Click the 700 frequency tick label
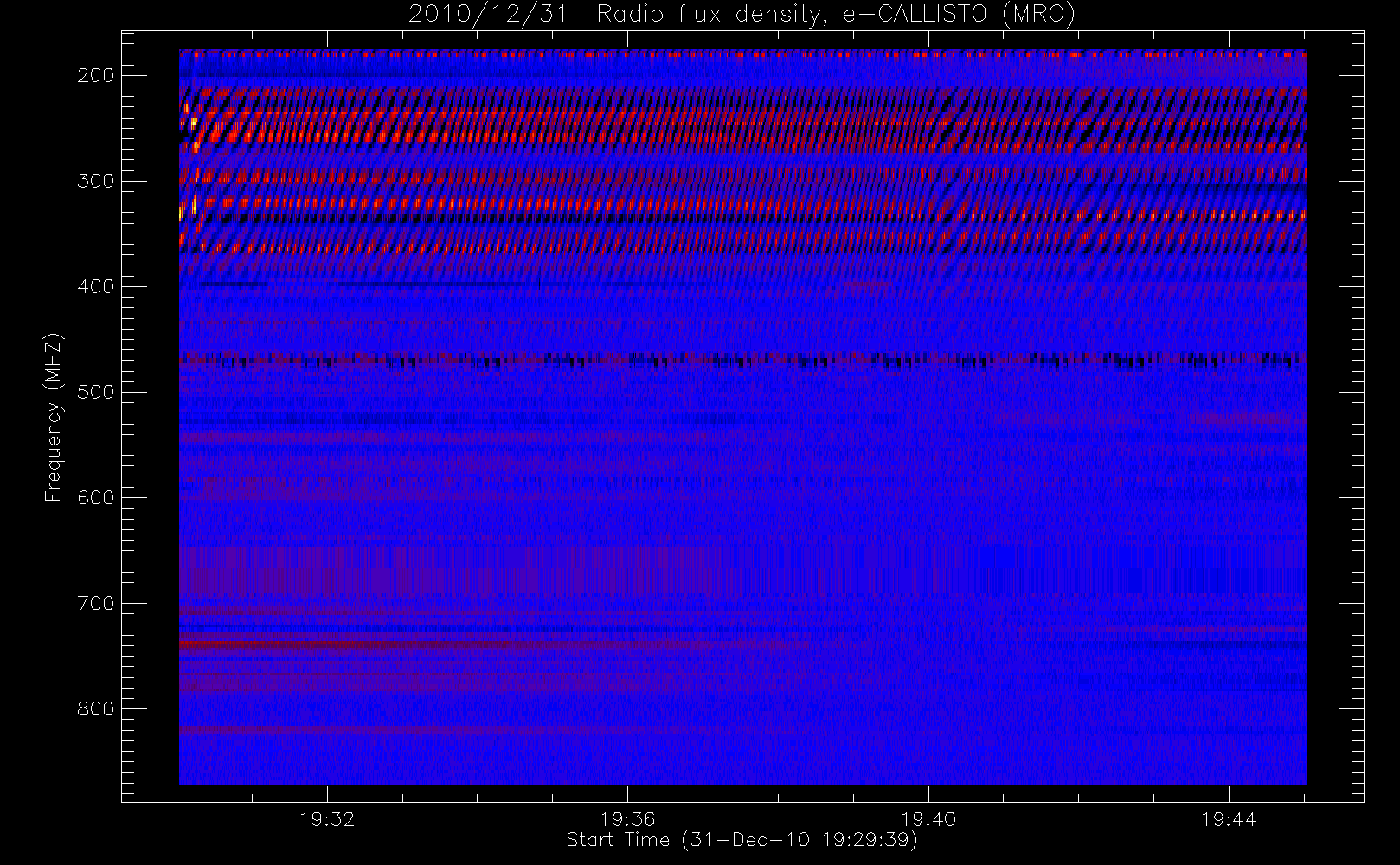The width and height of the screenshot is (1400, 865). coord(95,603)
